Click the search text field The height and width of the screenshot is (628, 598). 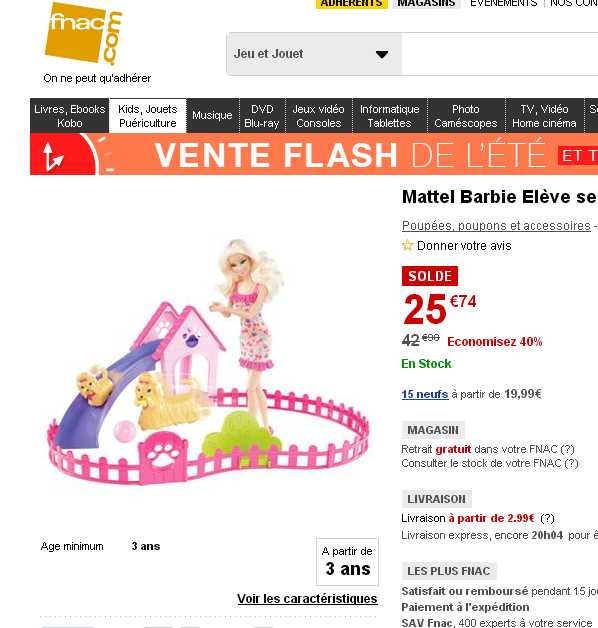pyautogui.click(x=499, y=54)
